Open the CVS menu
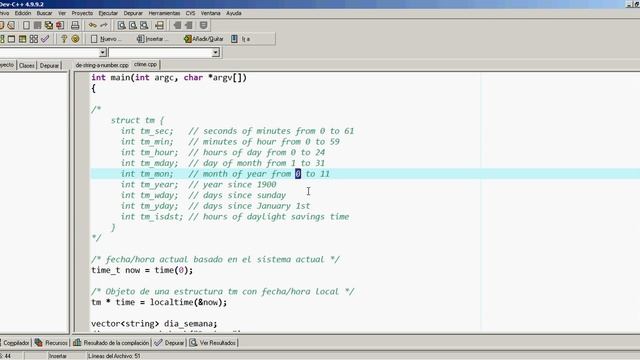The width and height of the screenshot is (640, 360). tap(190, 13)
